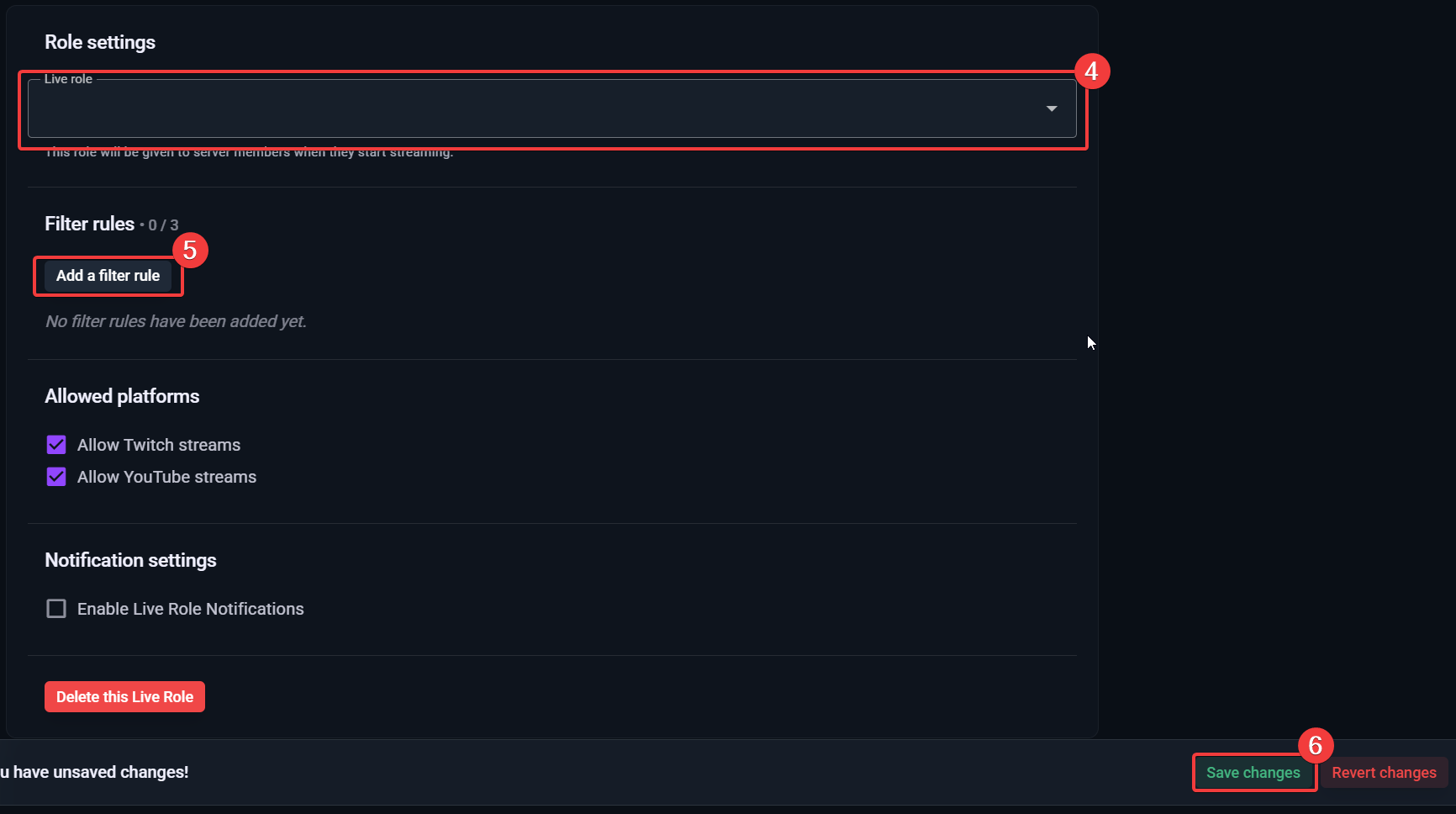Image resolution: width=1456 pixels, height=814 pixels.
Task: Click the Add a filter rule button
Action: (x=107, y=276)
